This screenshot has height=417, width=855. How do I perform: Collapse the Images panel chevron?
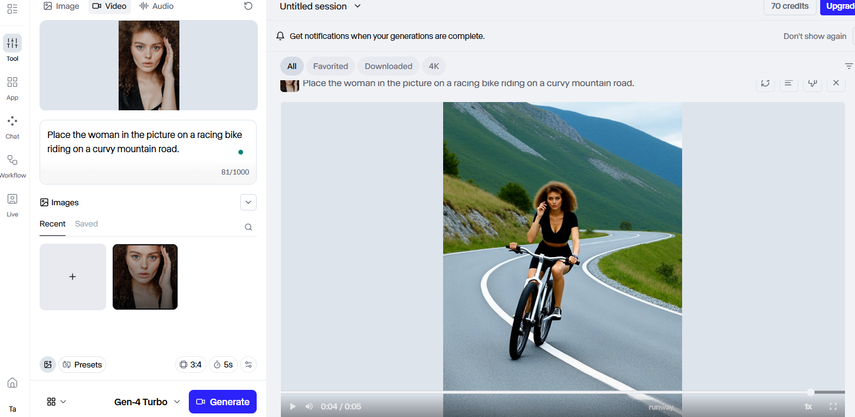248,202
